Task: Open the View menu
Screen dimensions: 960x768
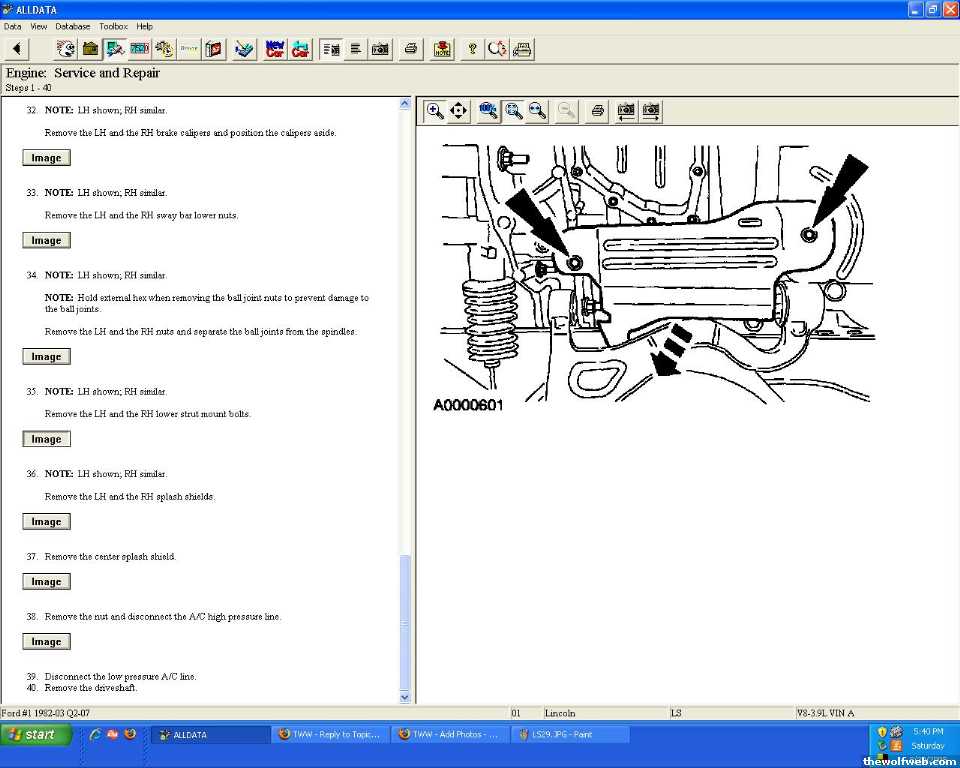Action: coord(39,26)
